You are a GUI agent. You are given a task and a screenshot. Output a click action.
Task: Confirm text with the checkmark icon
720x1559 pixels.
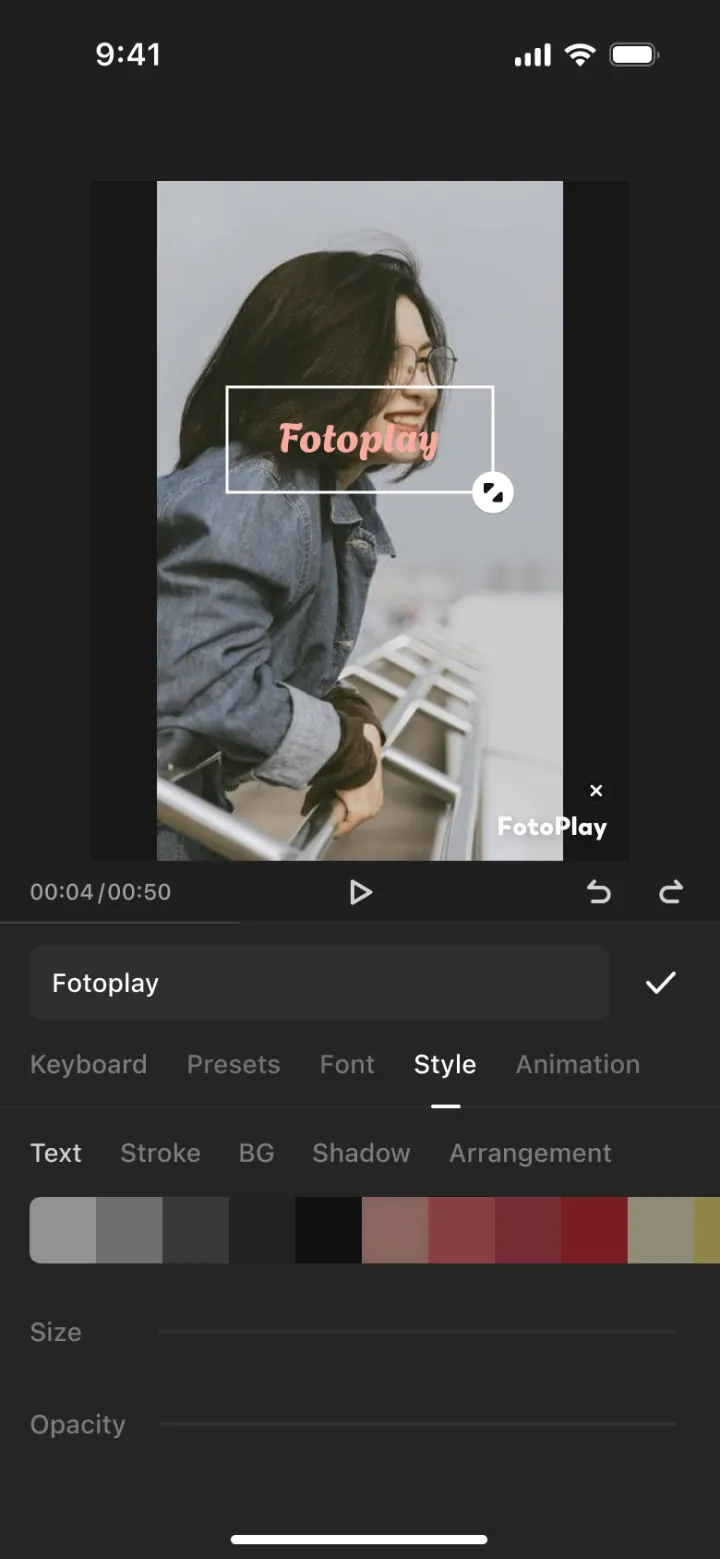coord(660,983)
